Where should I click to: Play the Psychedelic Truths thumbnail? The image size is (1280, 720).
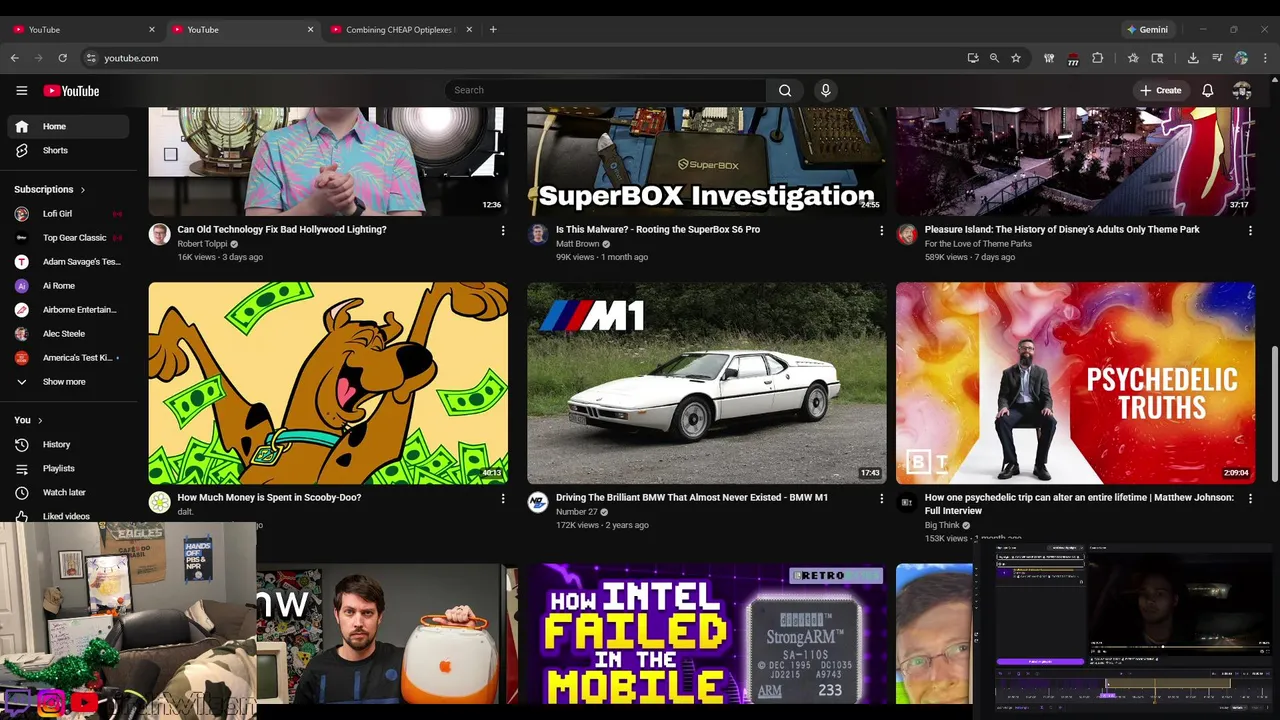[1075, 383]
